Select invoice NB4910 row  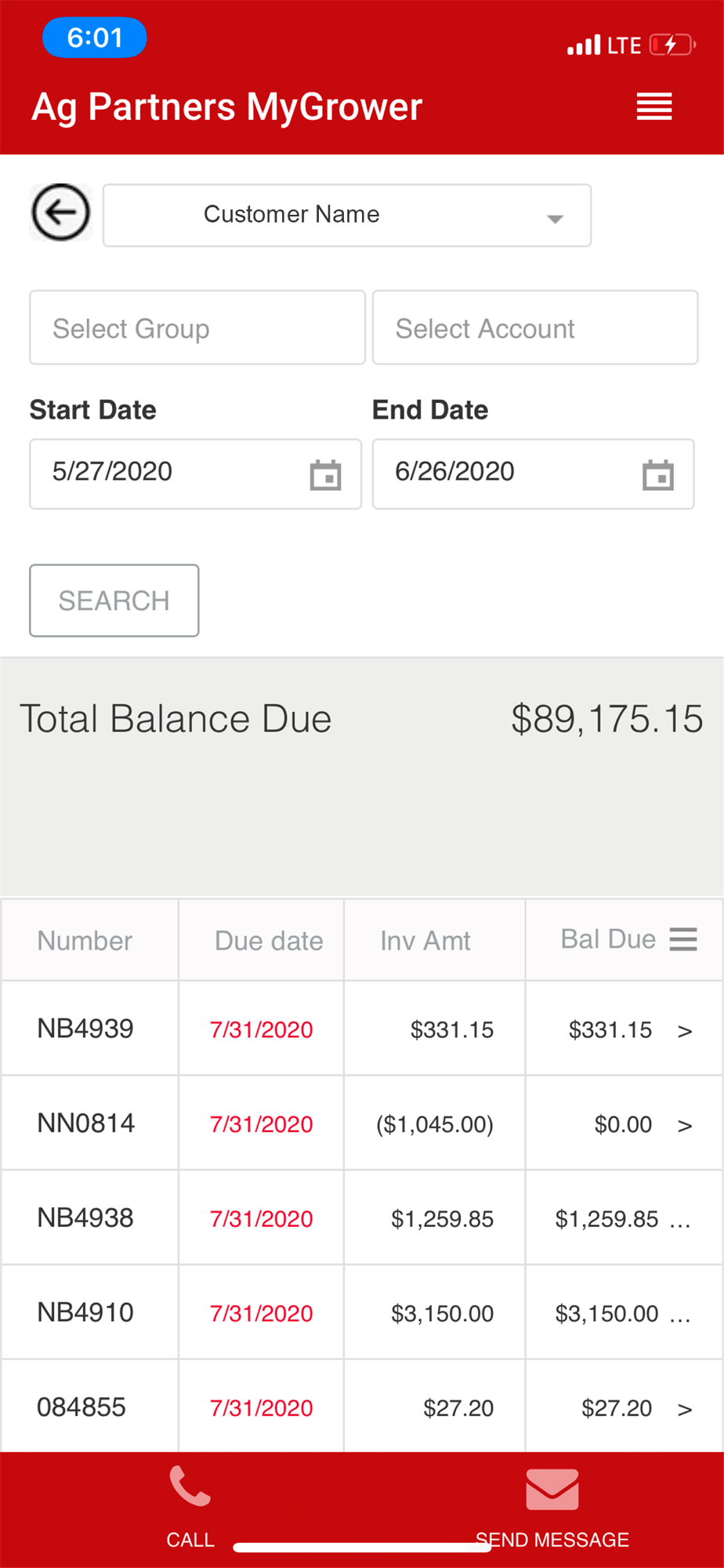point(85,1312)
